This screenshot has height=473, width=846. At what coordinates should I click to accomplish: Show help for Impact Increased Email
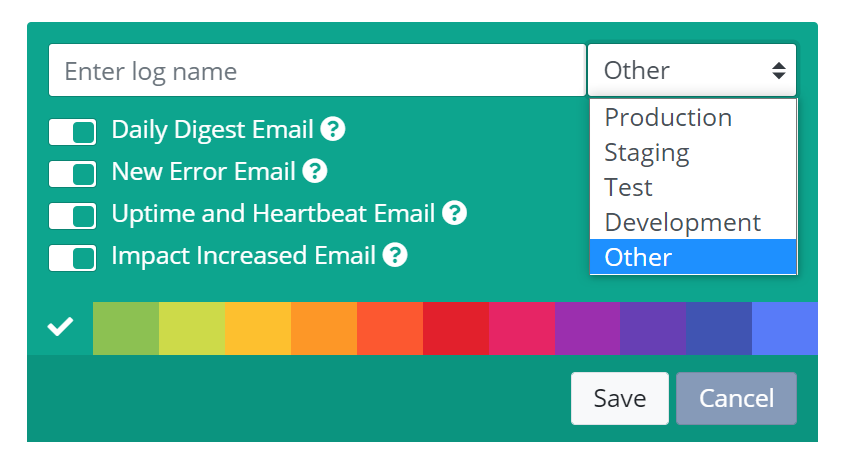pyautogui.click(x=395, y=255)
